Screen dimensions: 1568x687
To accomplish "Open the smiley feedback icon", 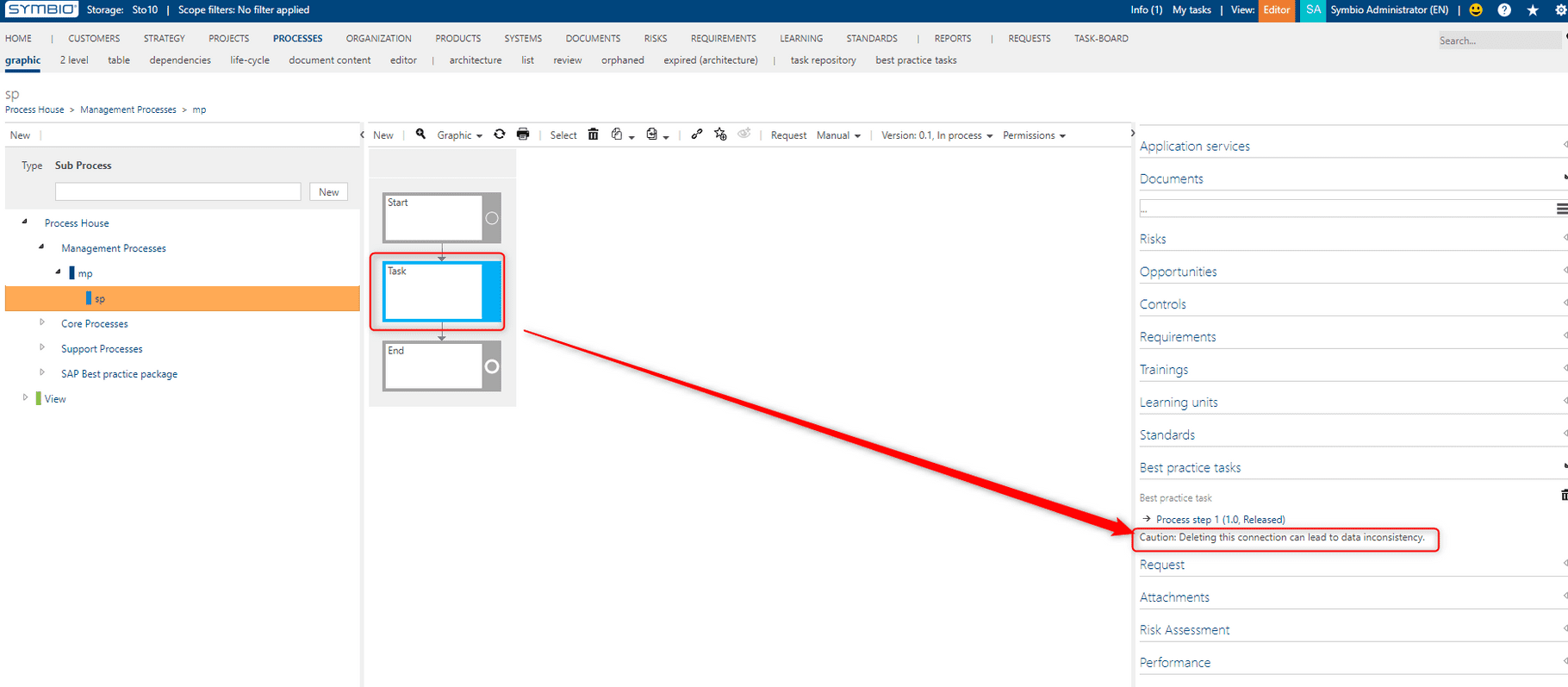I will 1477,10.
